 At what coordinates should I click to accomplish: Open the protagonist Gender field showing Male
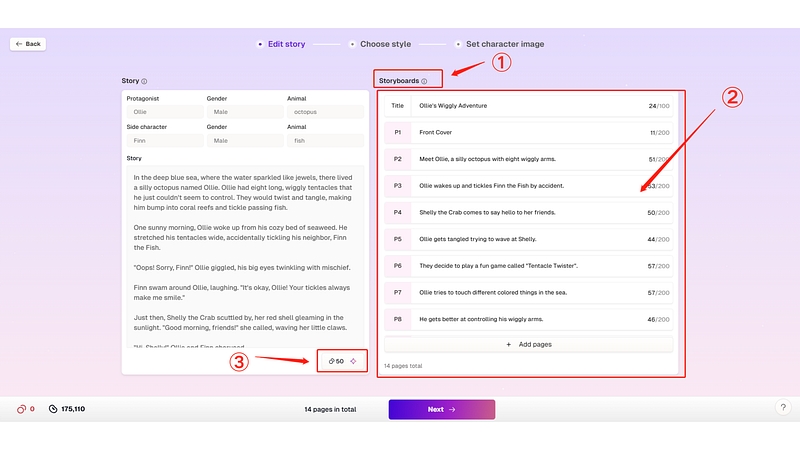click(x=242, y=112)
